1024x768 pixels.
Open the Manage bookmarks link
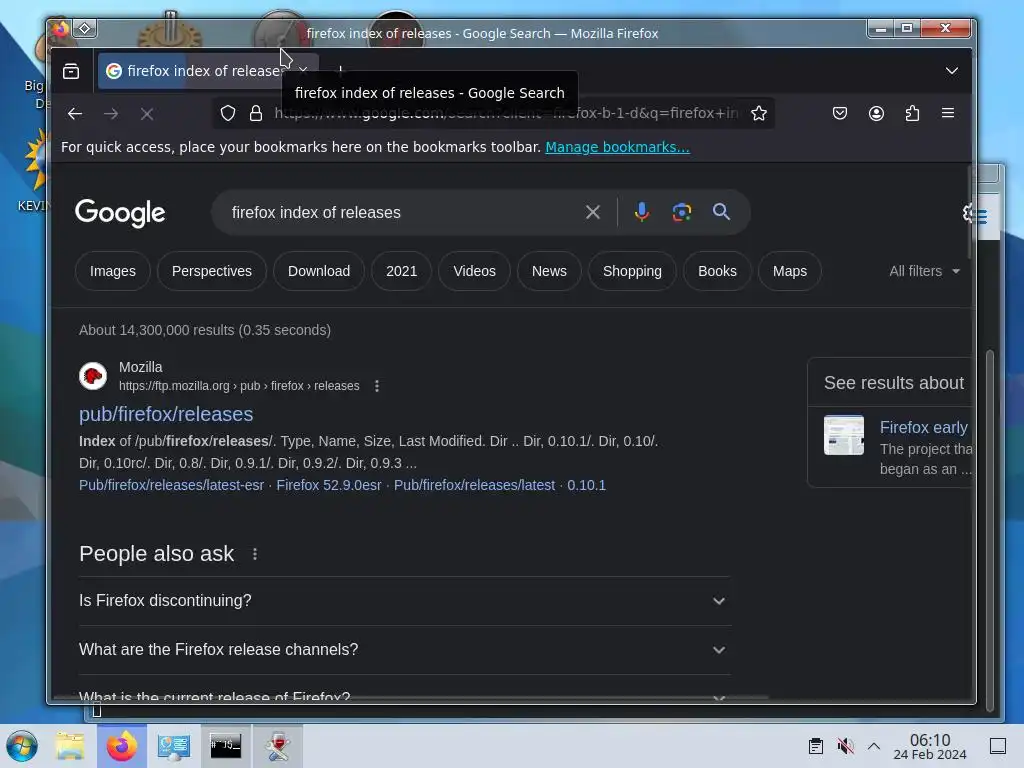(x=617, y=148)
